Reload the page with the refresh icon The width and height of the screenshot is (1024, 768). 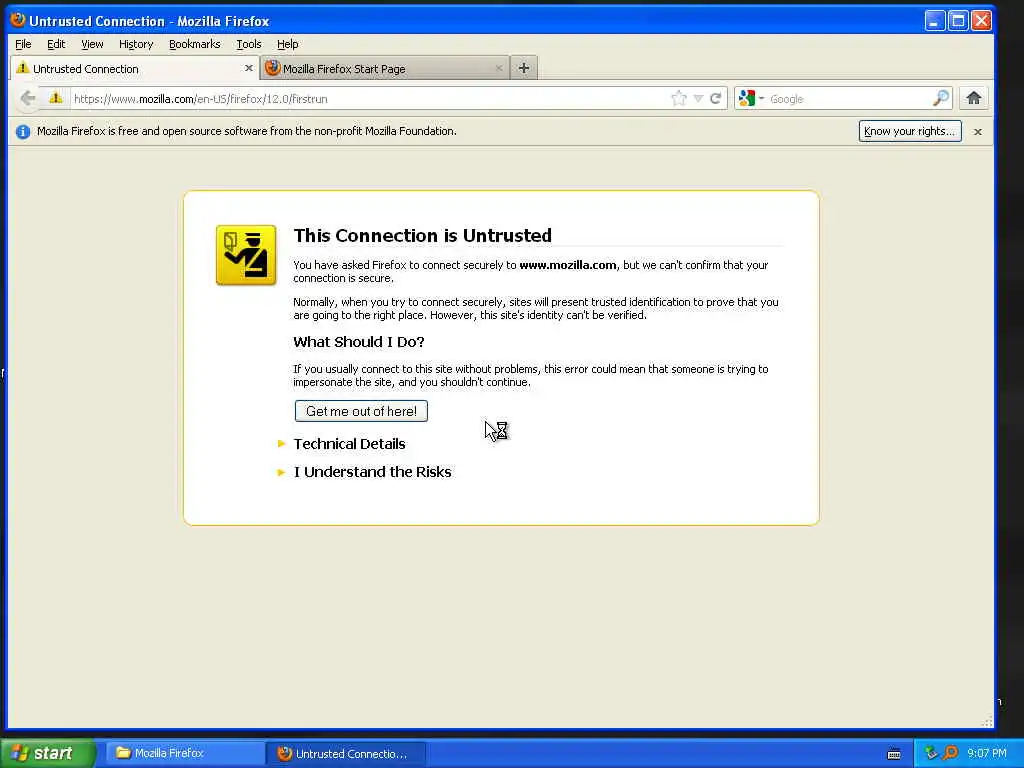click(x=716, y=99)
